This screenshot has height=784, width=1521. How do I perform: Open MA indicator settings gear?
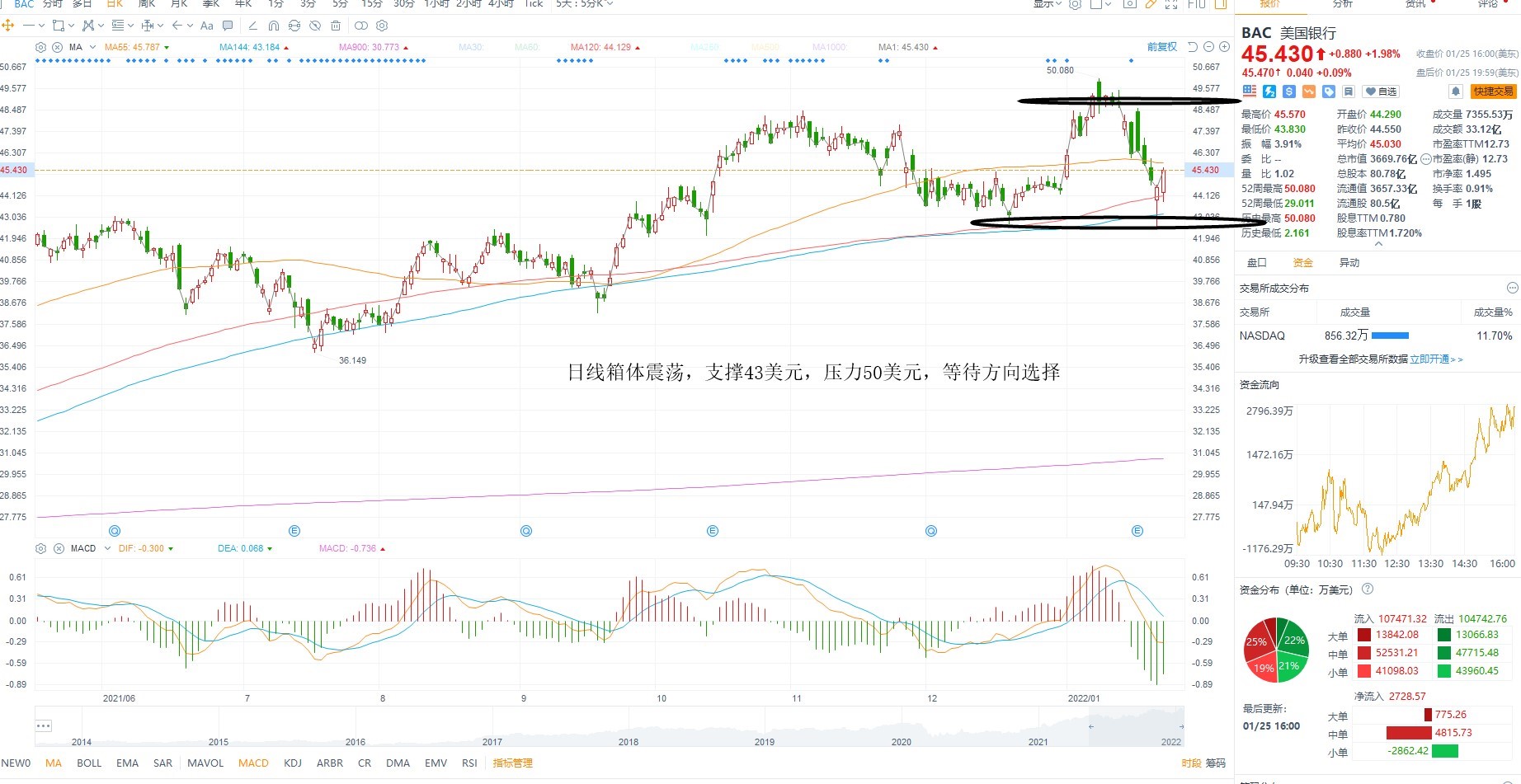(x=40, y=47)
